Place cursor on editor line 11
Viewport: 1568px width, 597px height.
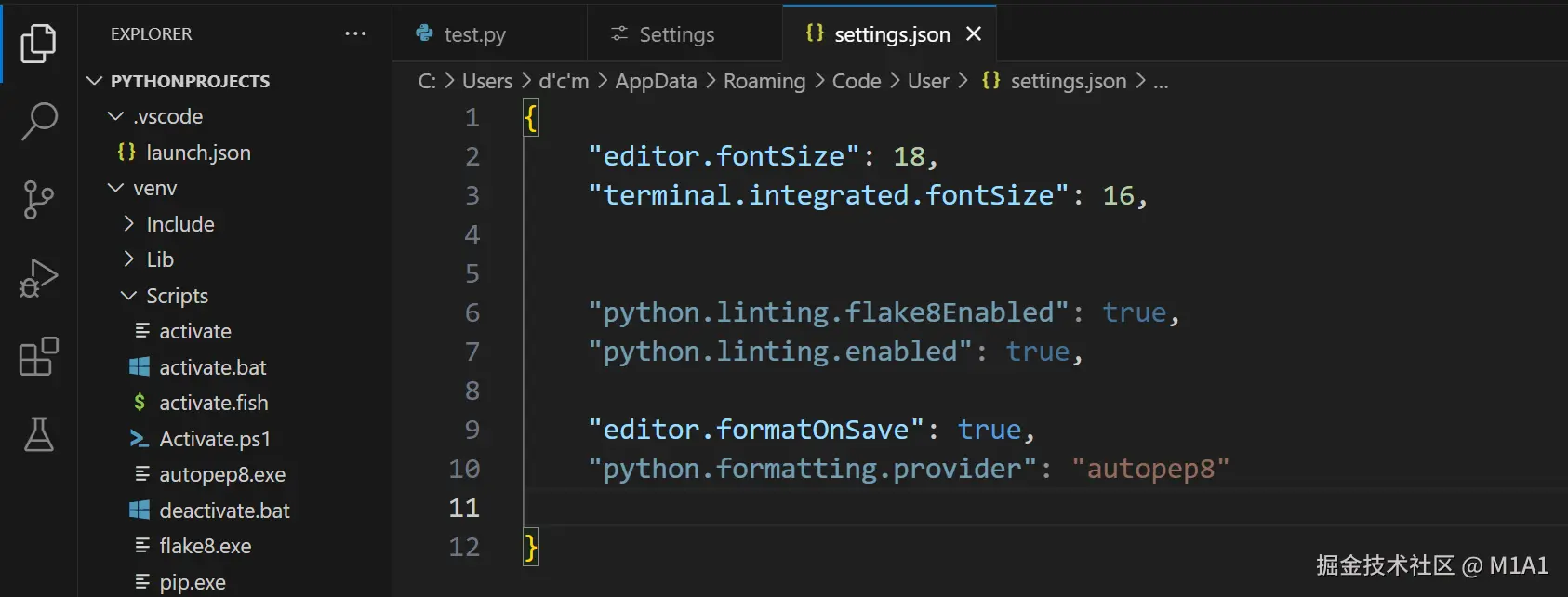coord(837,508)
